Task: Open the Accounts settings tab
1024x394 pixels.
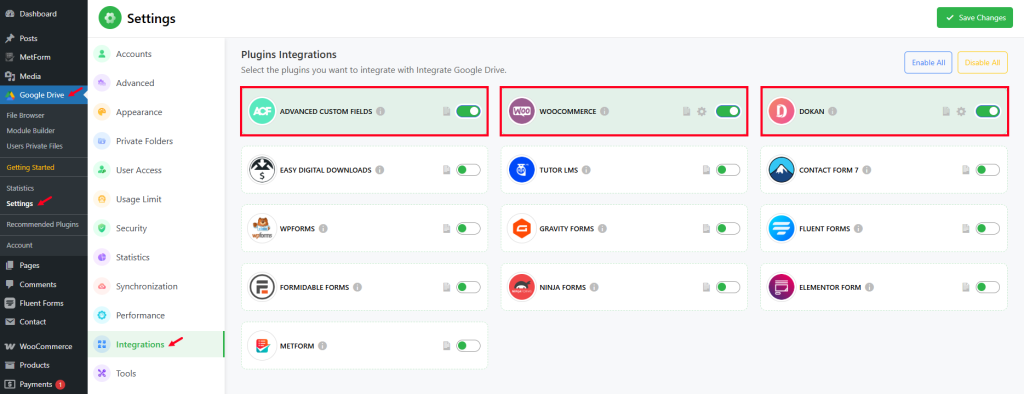Action: 156,54
